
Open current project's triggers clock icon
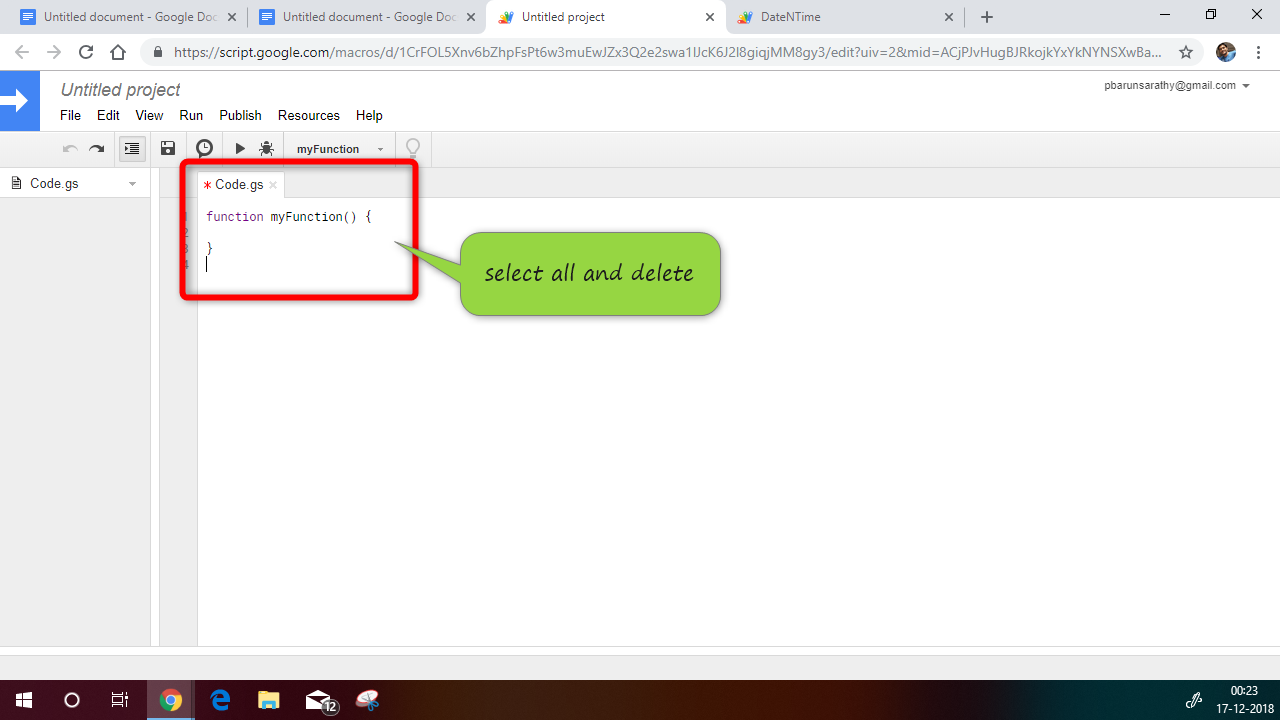(204, 148)
